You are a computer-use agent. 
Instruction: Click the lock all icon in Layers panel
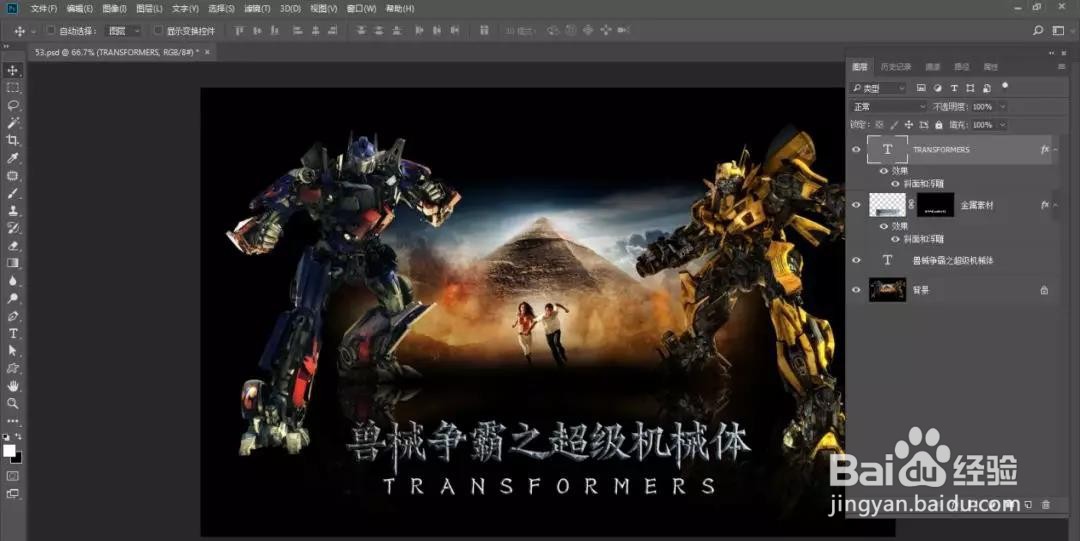click(x=938, y=125)
